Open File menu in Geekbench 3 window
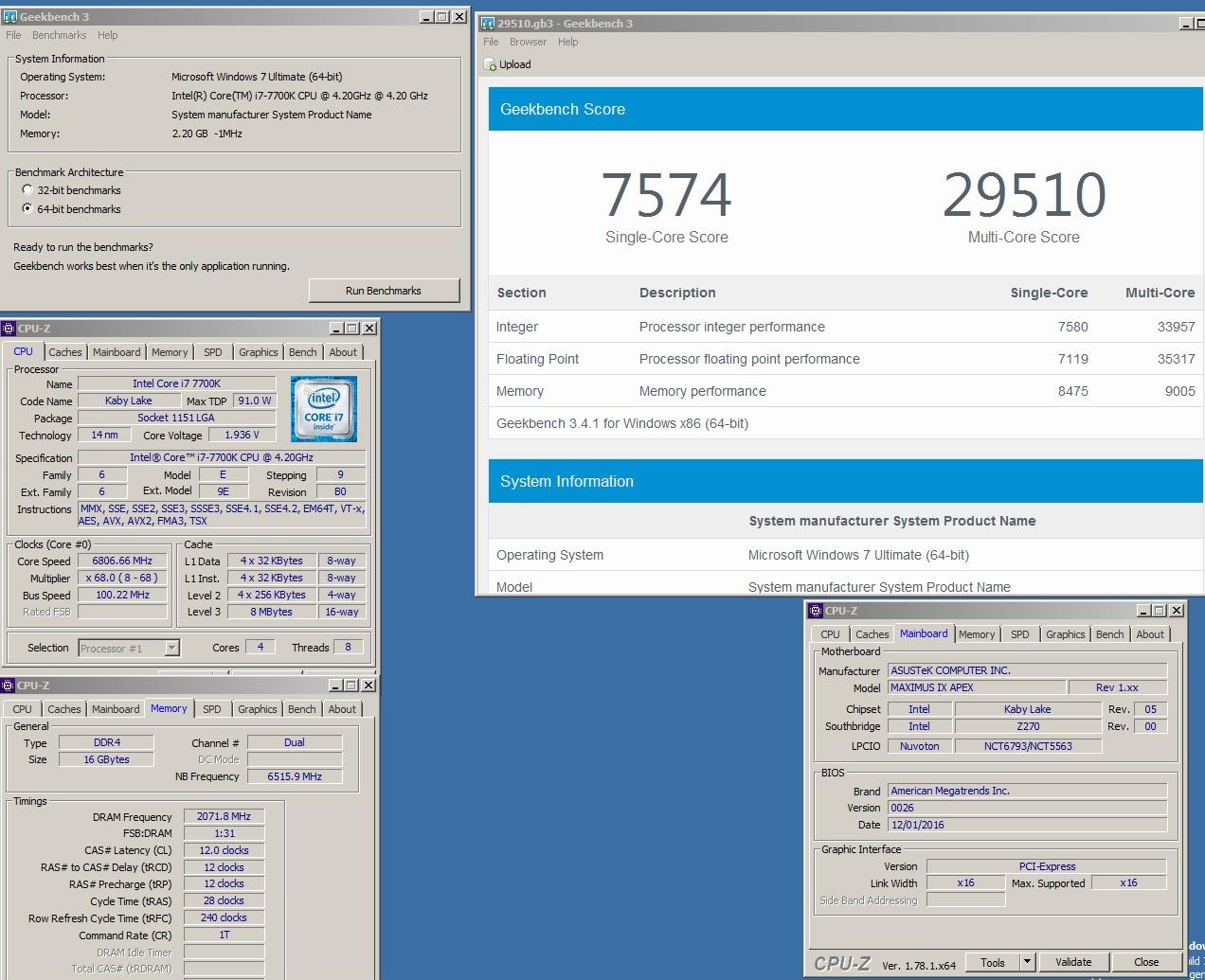The width and height of the screenshot is (1205, 980). (13, 35)
